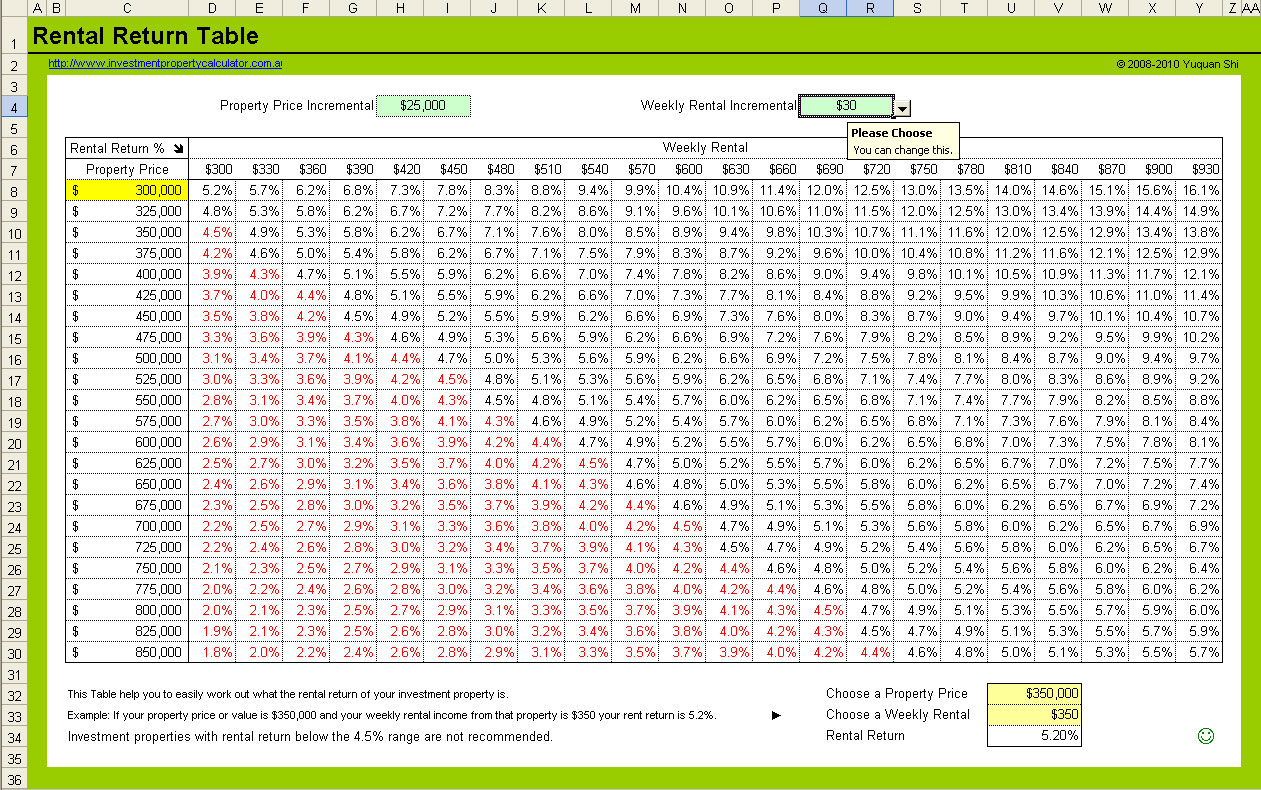Screen dimensions: 1261x790
Task: Click the 16.1% cell in the 300,000 row
Action: [1199, 190]
